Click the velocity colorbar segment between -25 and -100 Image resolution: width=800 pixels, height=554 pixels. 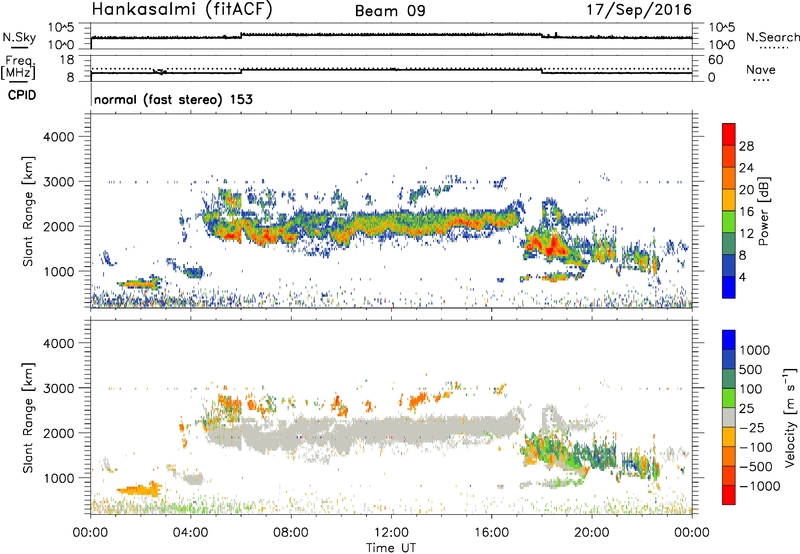coord(729,437)
